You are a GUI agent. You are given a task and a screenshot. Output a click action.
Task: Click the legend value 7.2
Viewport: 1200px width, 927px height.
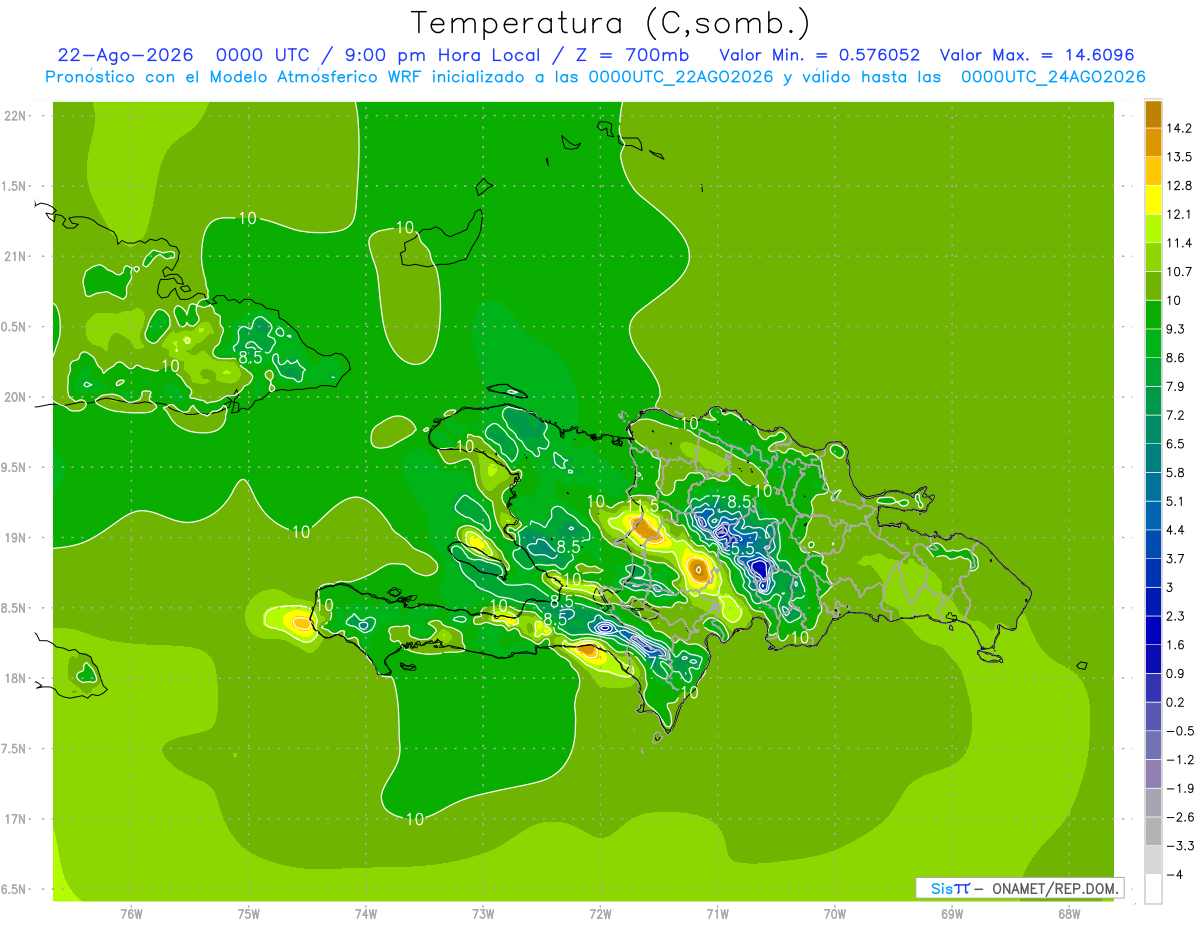(1176, 415)
